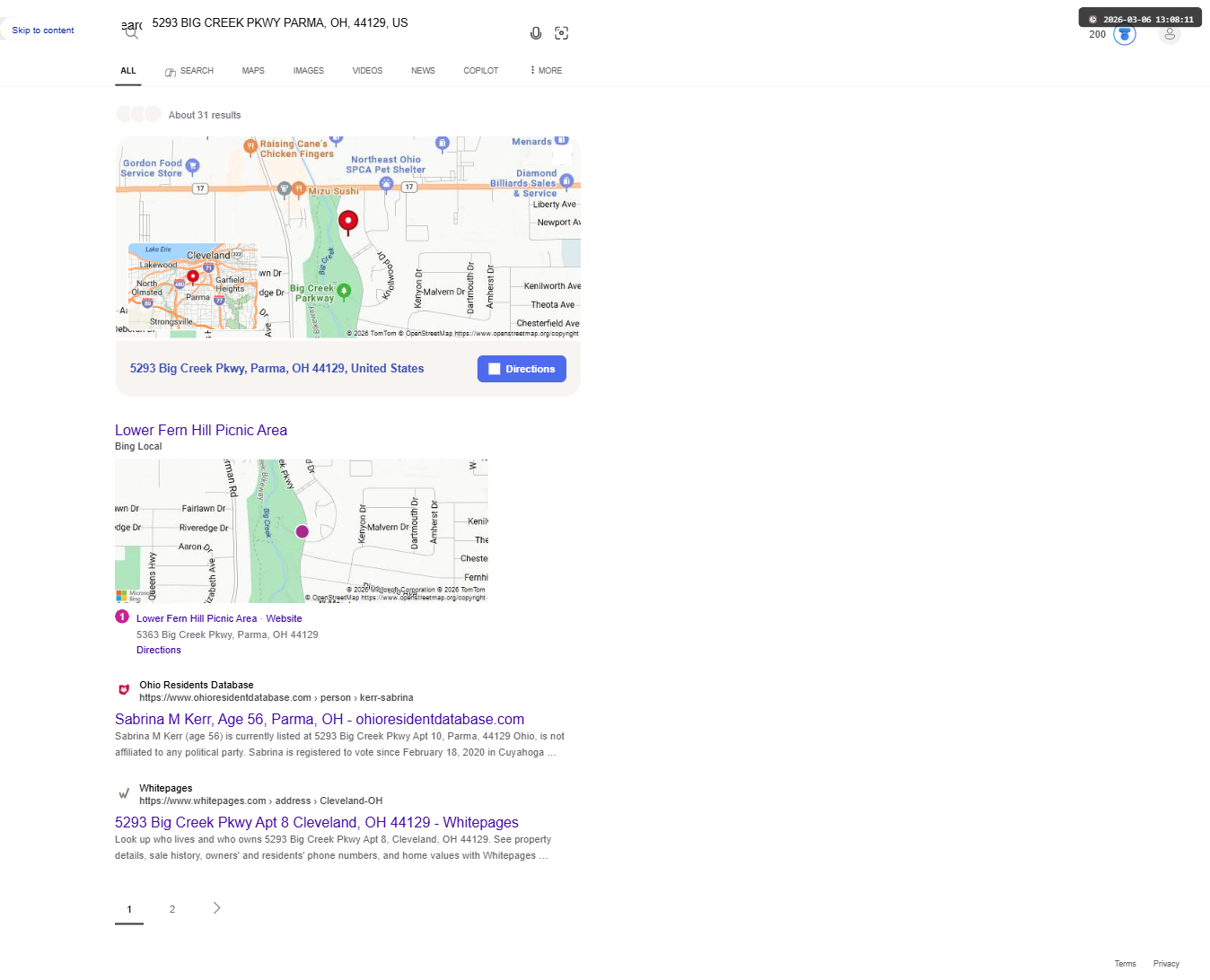Open the rewards medal icon
The image size is (1210, 980).
(x=1125, y=34)
